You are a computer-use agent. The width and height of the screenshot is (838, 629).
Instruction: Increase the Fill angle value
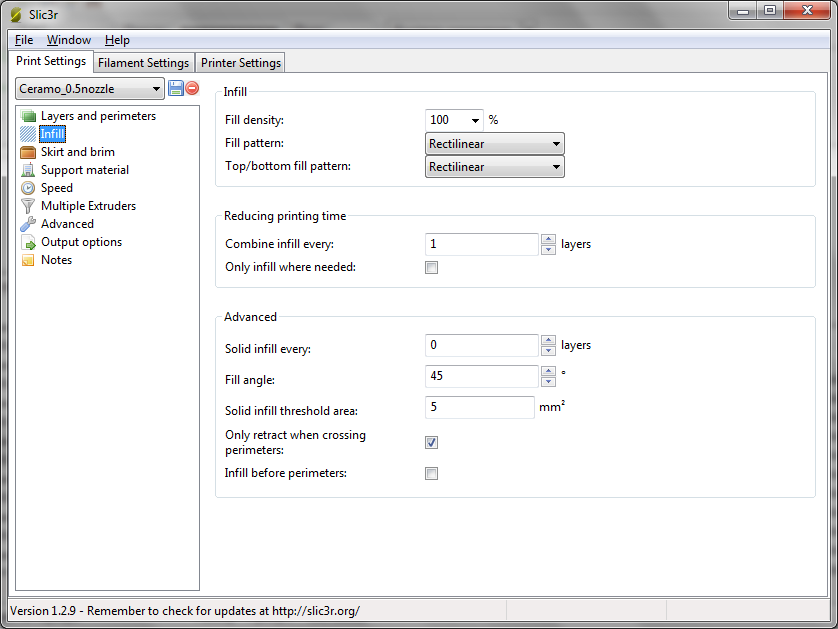click(548, 371)
